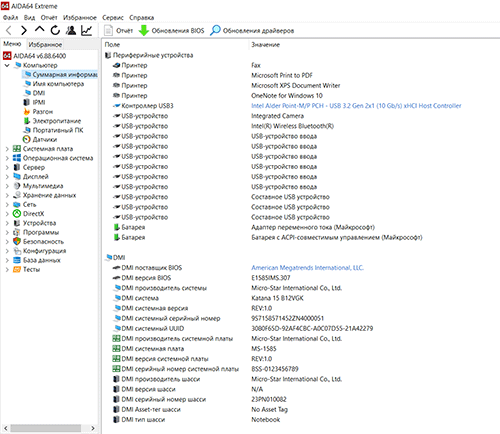Click the Электропитание icon in tree
This screenshot has height=434, width=500.
point(27,121)
